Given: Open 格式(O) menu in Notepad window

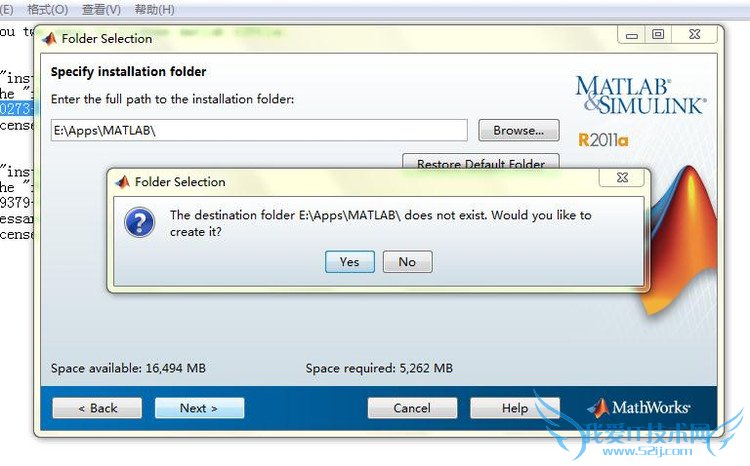Looking at the screenshot, I should (47, 10).
